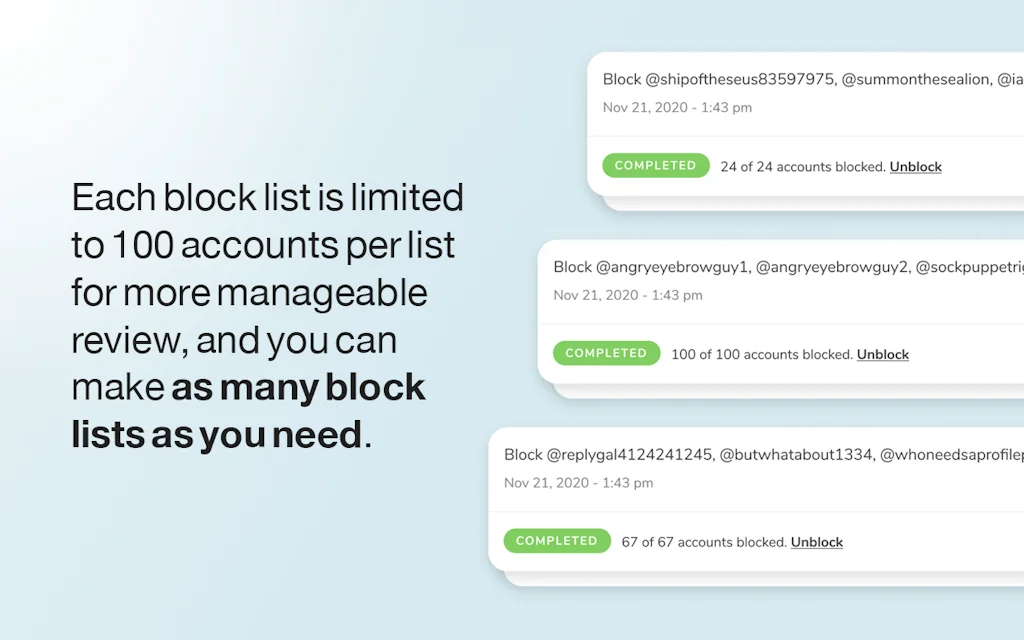Click Unblock on the 100 of 100 accounts card
Screen dimensions: 1024x640
coord(882,354)
